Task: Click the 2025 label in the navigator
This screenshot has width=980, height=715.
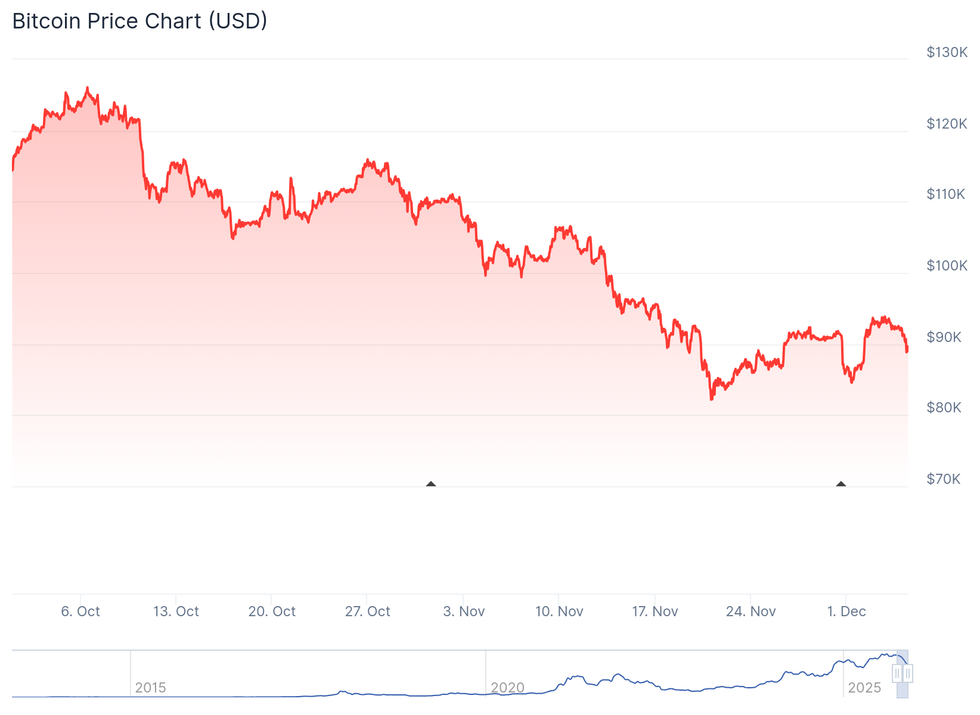Action: pos(864,688)
